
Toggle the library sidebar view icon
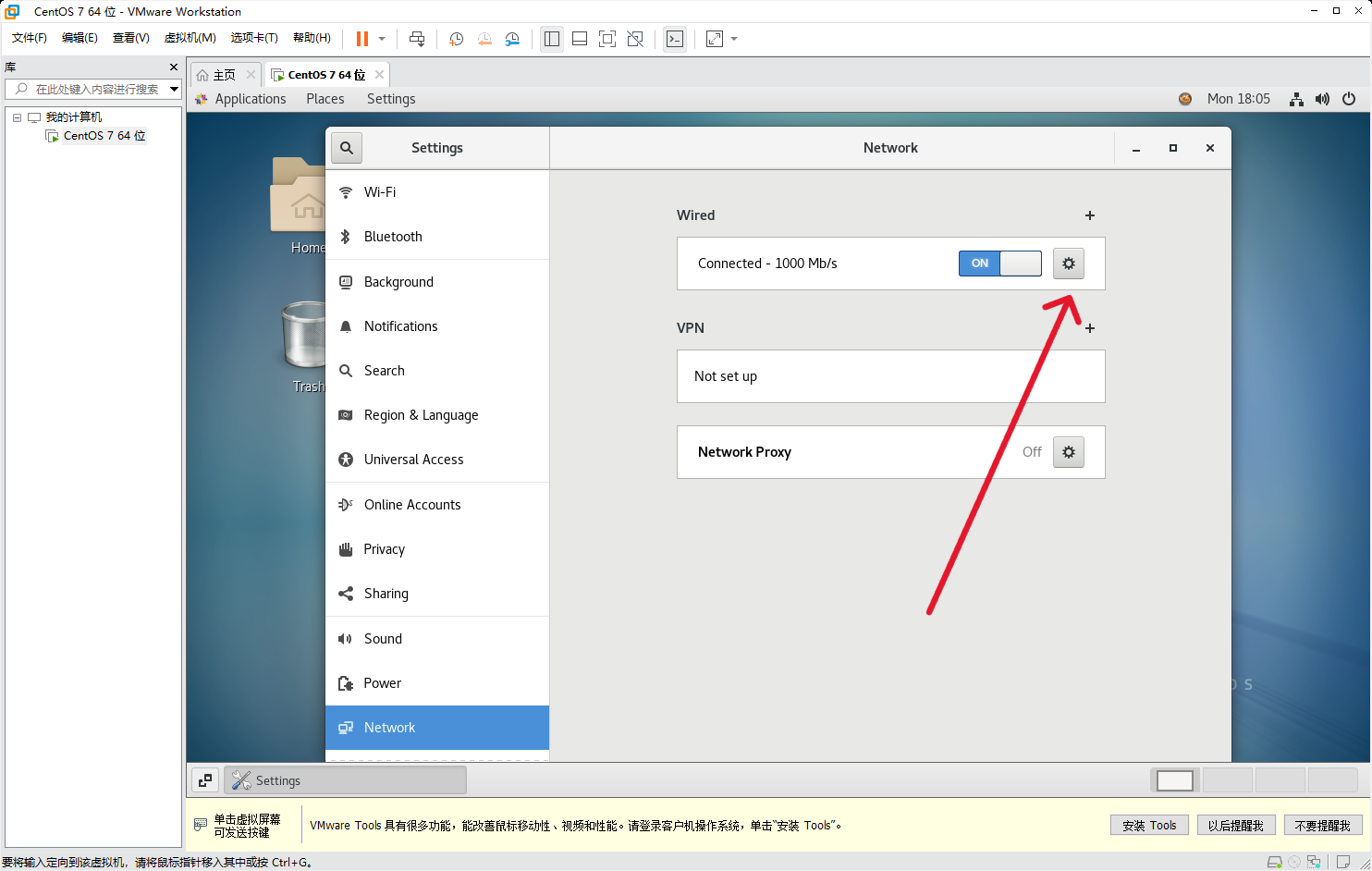point(552,39)
